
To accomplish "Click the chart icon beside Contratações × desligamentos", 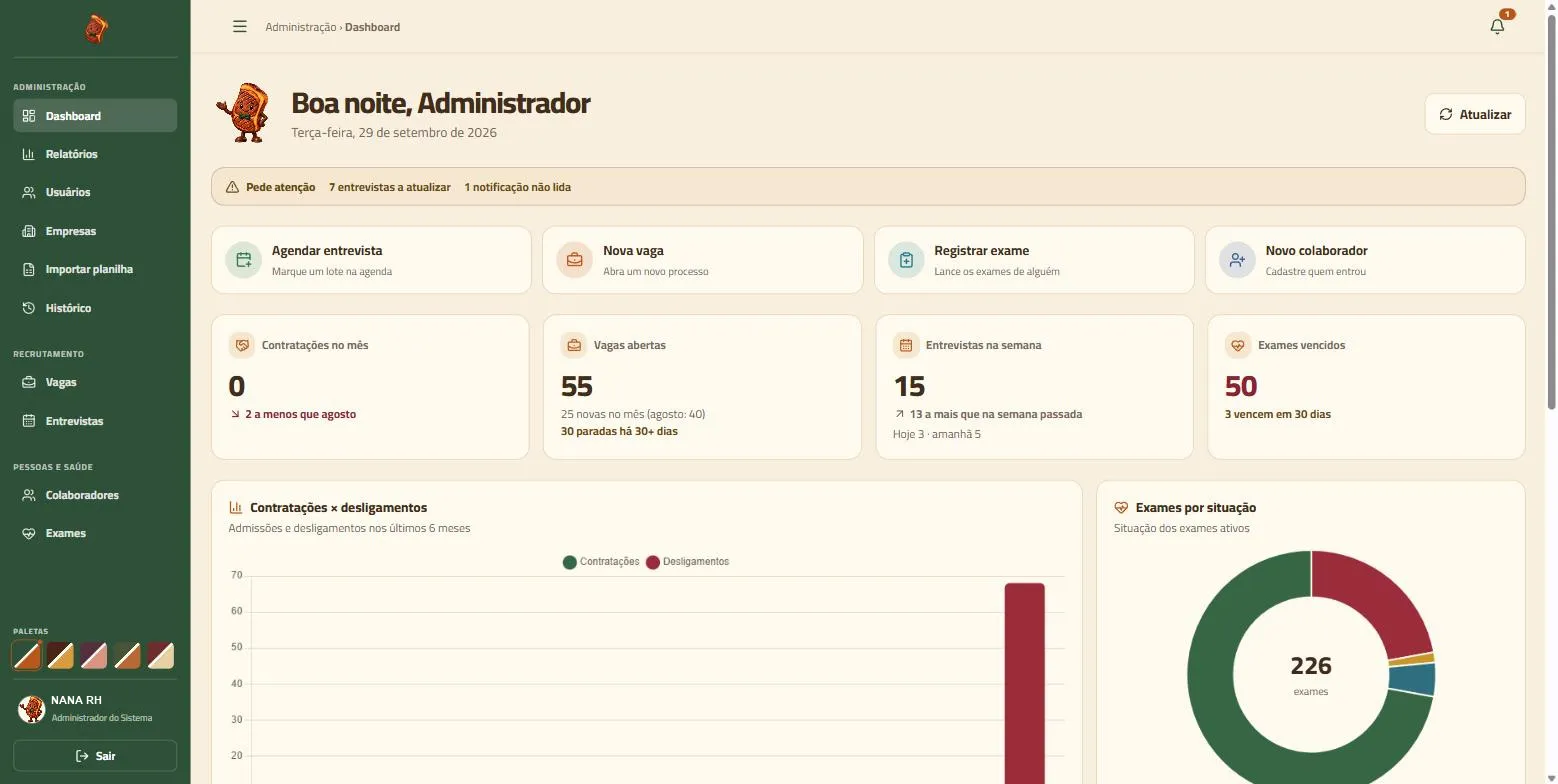I will point(236,507).
